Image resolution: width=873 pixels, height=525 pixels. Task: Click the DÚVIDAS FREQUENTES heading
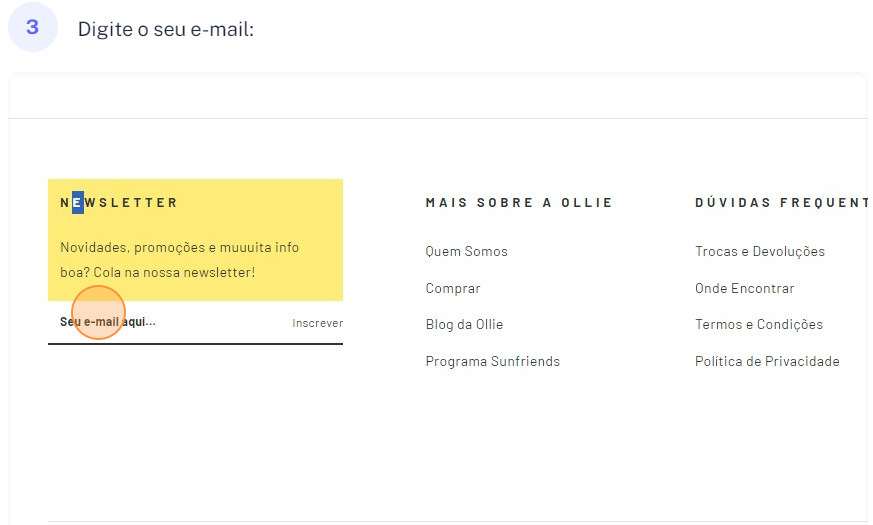(780, 202)
